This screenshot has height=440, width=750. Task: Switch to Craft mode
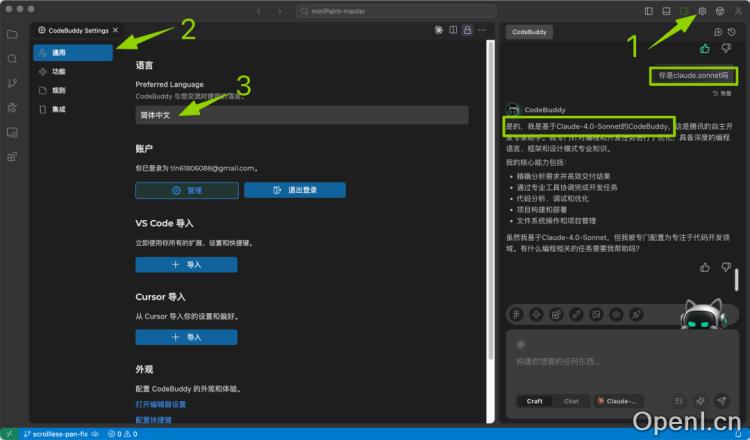coord(534,401)
